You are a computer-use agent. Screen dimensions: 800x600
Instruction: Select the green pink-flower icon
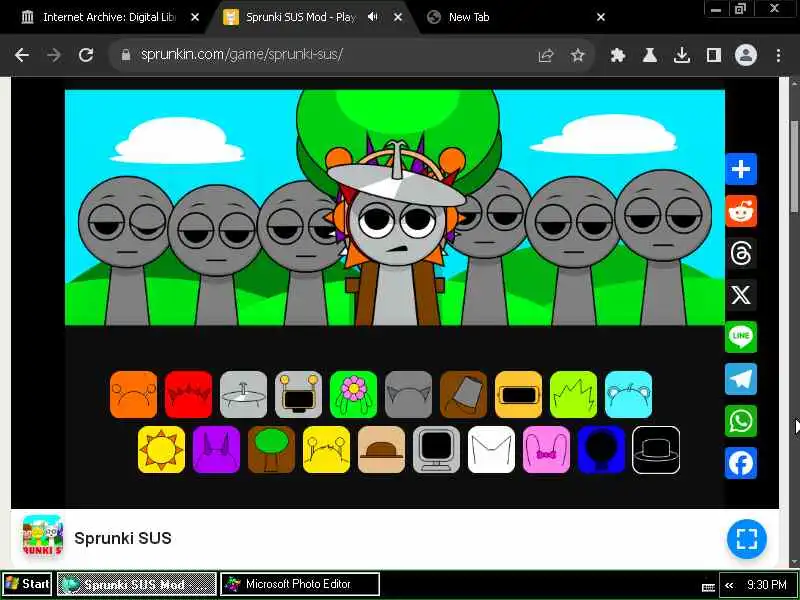pos(354,394)
